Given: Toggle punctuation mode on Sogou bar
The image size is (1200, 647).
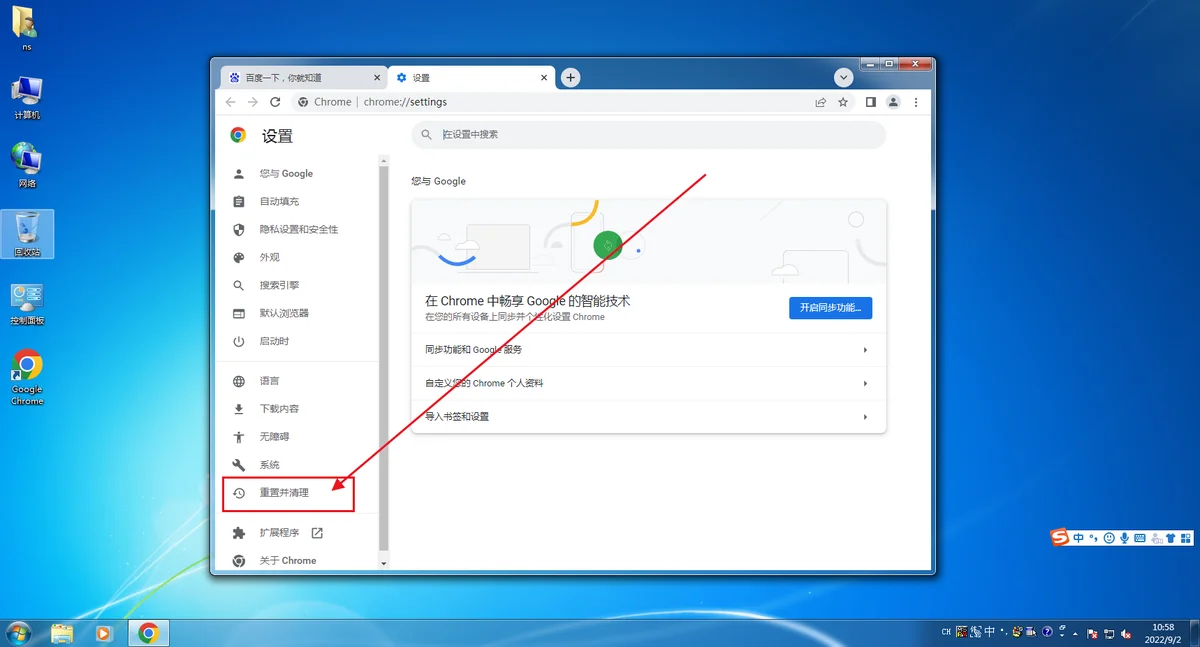Looking at the screenshot, I should click(1093, 538).
